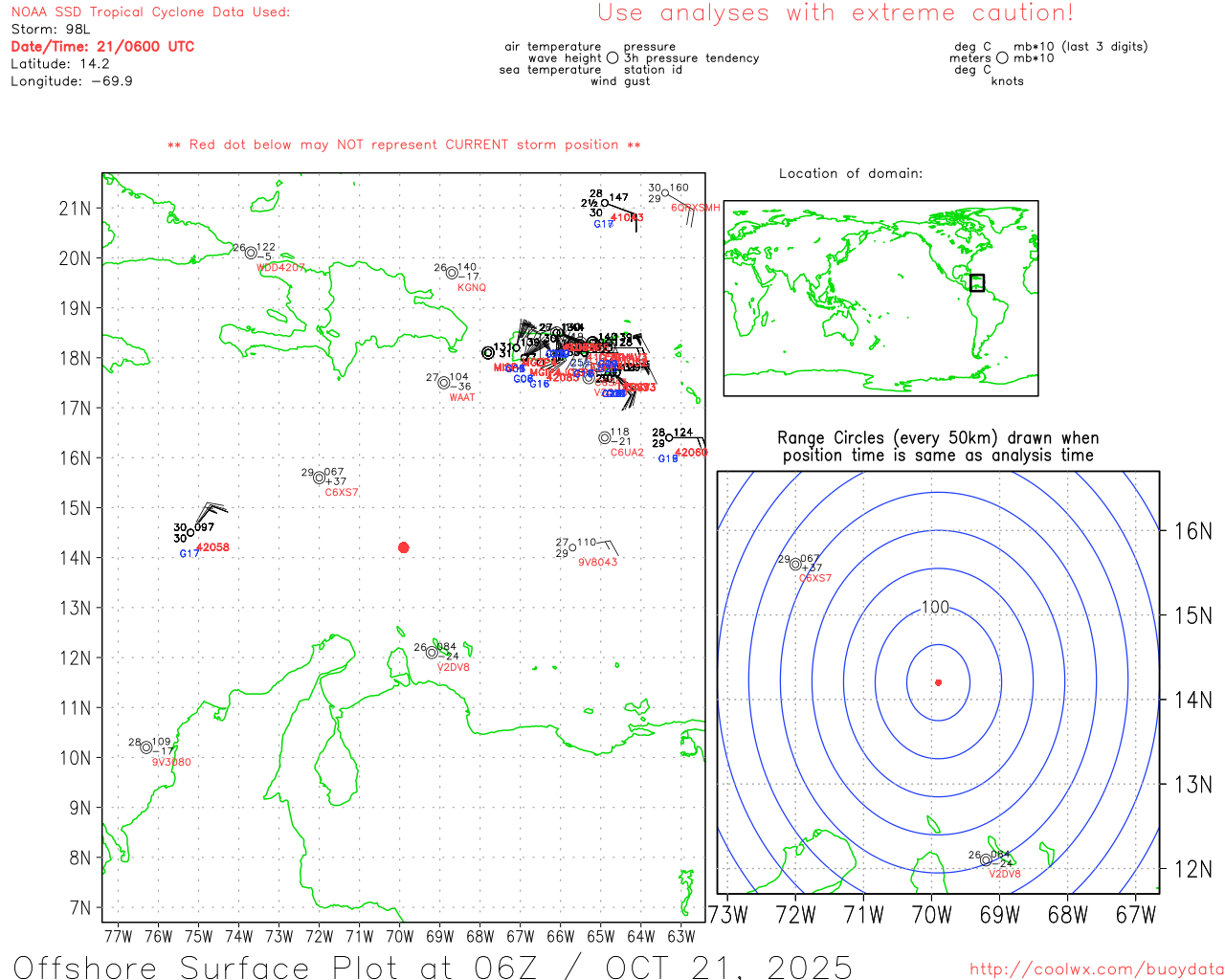The height and width of the screenshot is (980, 1225).
Task: Click the KGNQ station id label
Action: coord(472,287)
